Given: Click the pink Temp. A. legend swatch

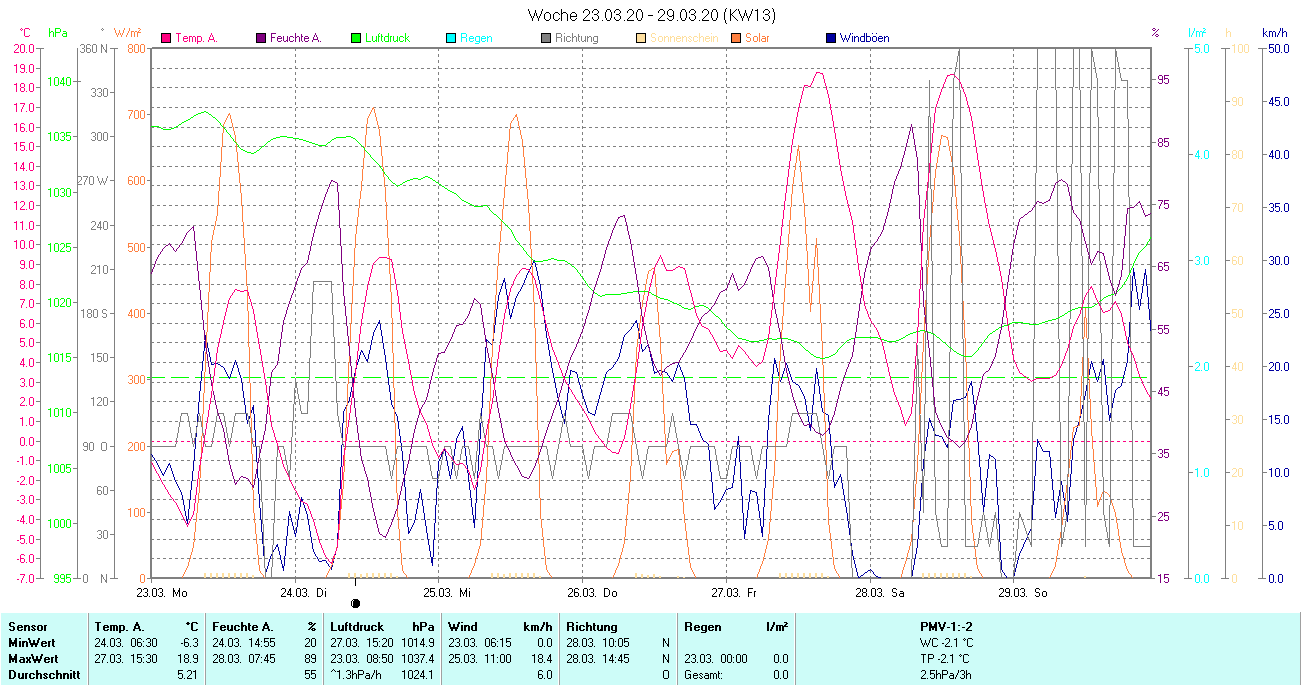Looking at the screenshot, I should (x=166, y=38).
